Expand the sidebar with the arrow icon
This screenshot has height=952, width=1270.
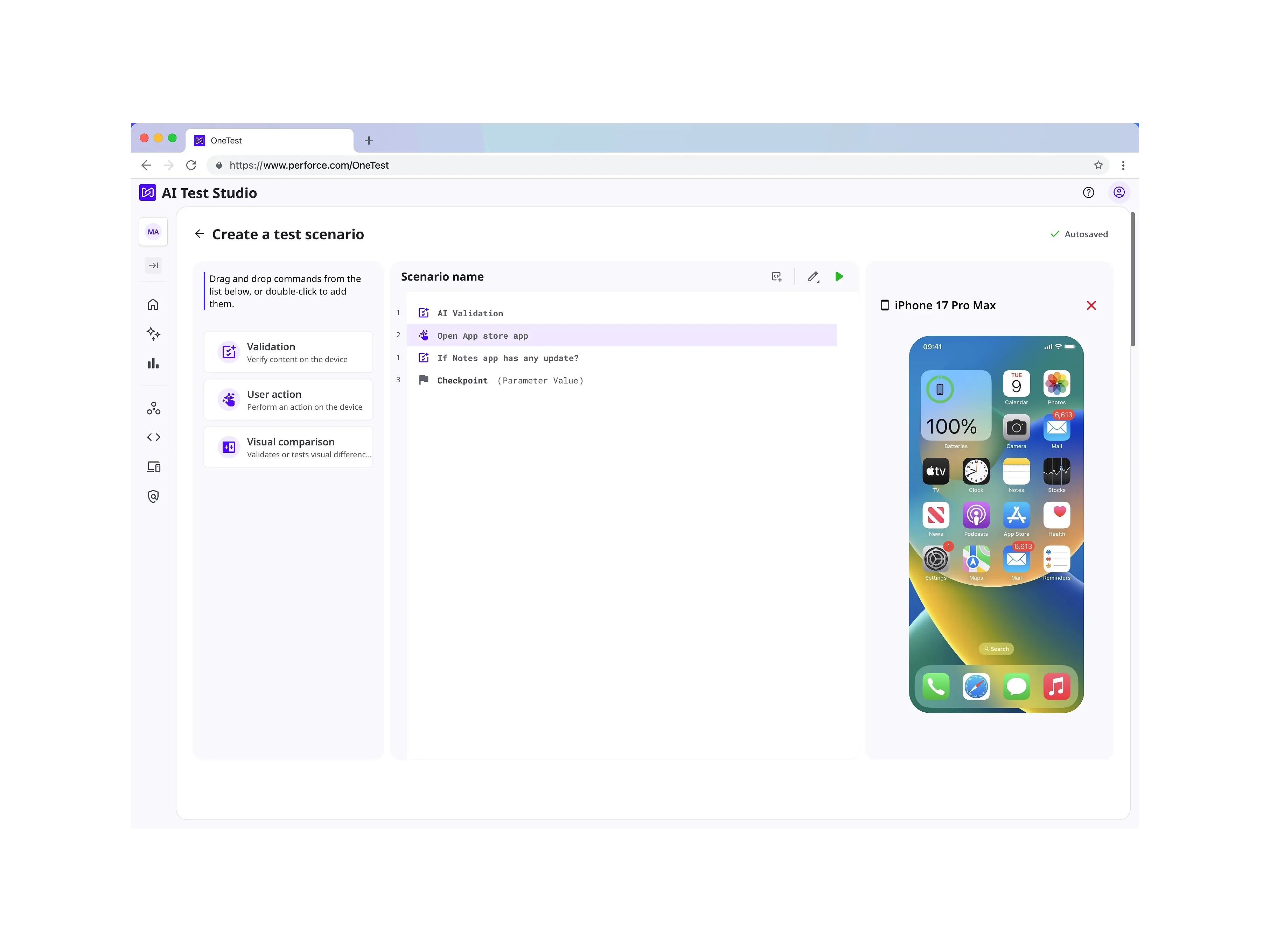coord(153,265)
